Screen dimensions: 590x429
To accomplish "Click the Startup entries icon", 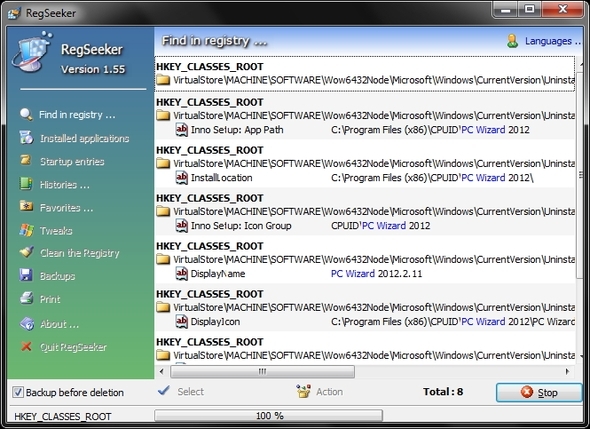I will point(26,160).
